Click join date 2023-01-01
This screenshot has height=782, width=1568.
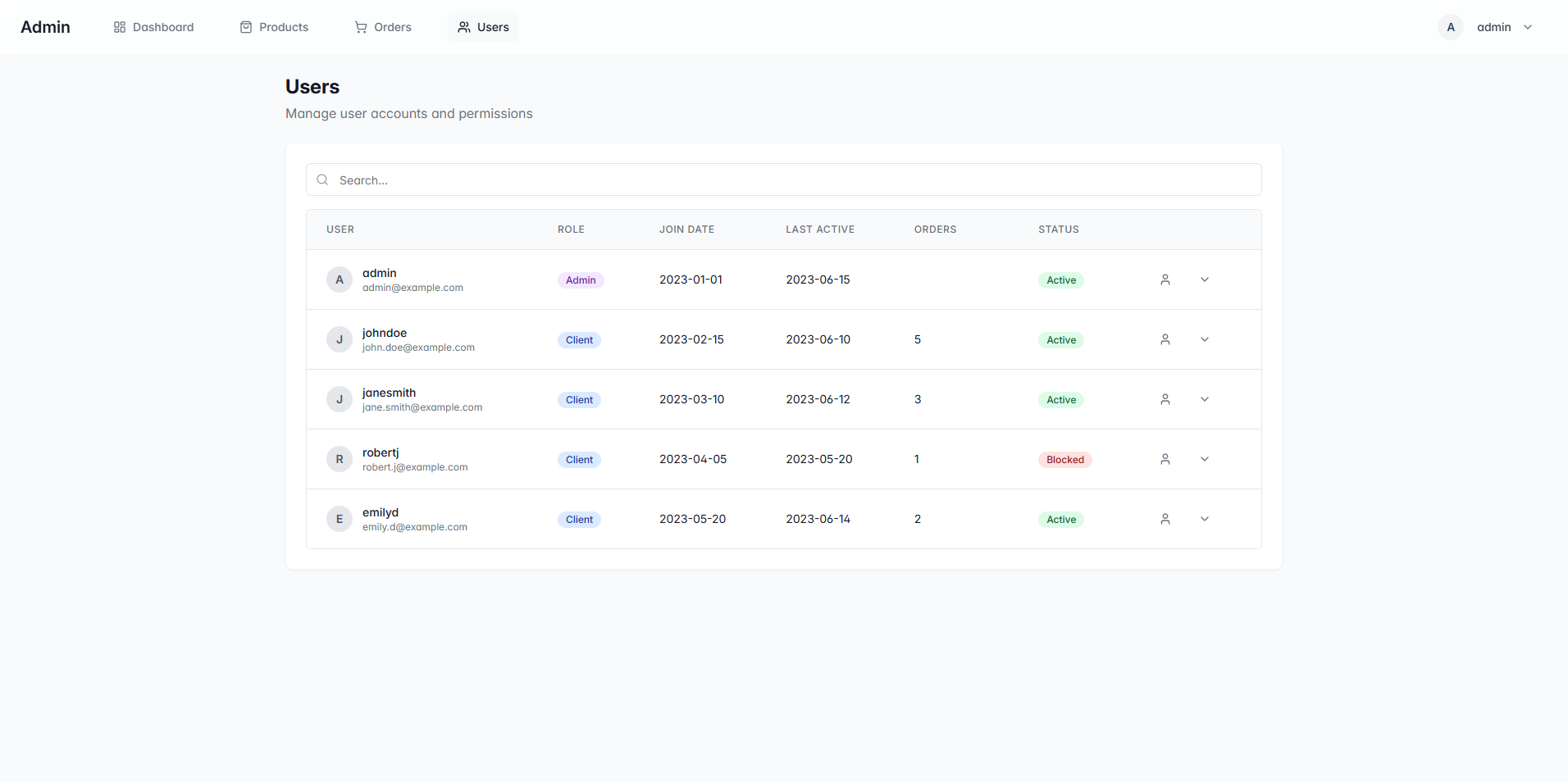[691, 280]
